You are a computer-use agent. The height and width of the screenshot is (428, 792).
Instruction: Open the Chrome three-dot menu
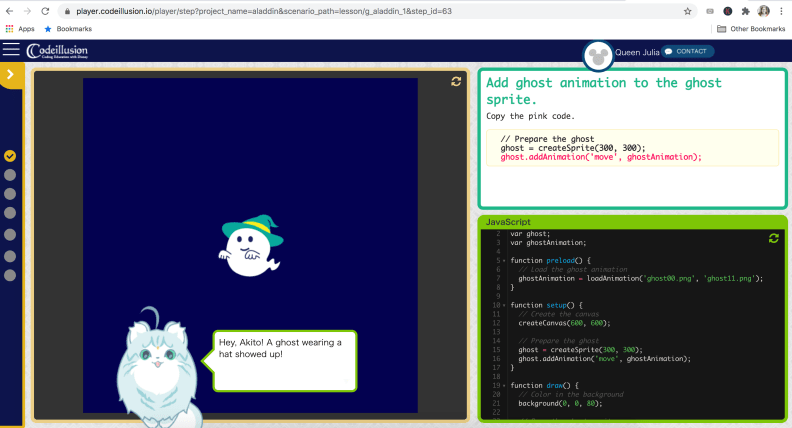coord(781,11)
